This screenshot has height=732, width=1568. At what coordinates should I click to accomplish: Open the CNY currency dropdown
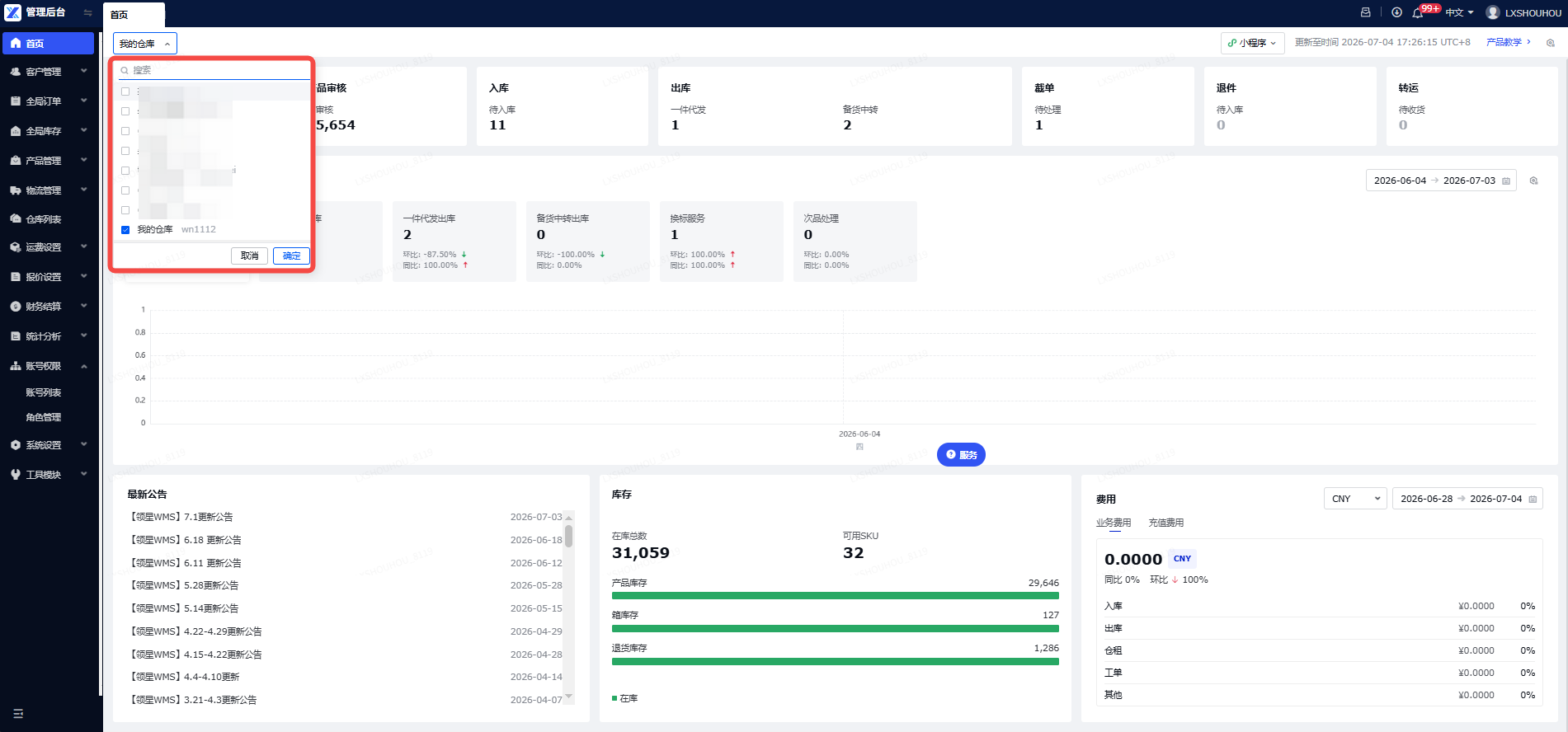[1355, 499]
